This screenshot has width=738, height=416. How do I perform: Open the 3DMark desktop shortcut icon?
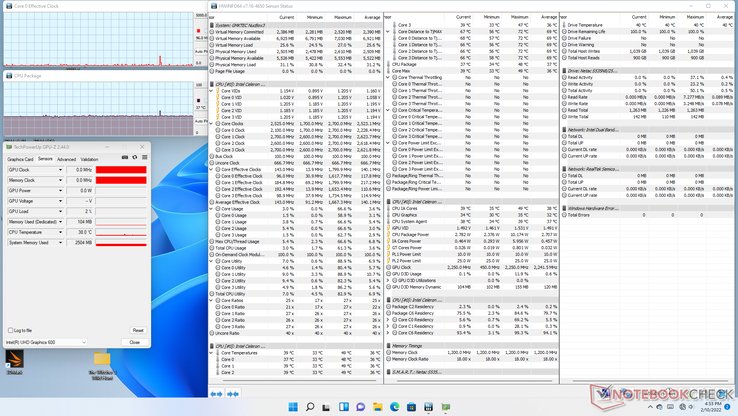pos(14,361)
